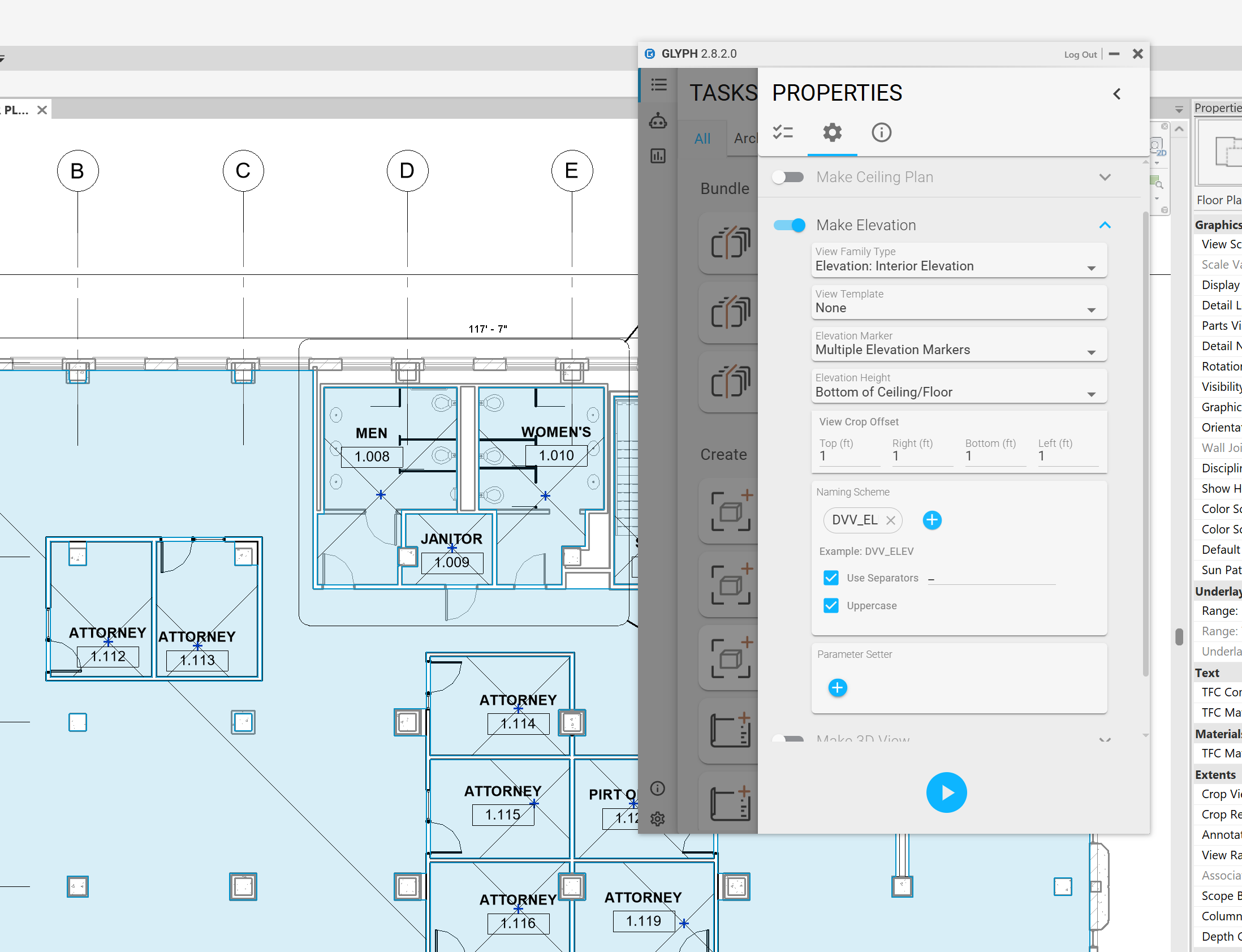Add a new Naming Scheme token
1242x952 pixels.
pyautogui.click(x=931, y=520)
